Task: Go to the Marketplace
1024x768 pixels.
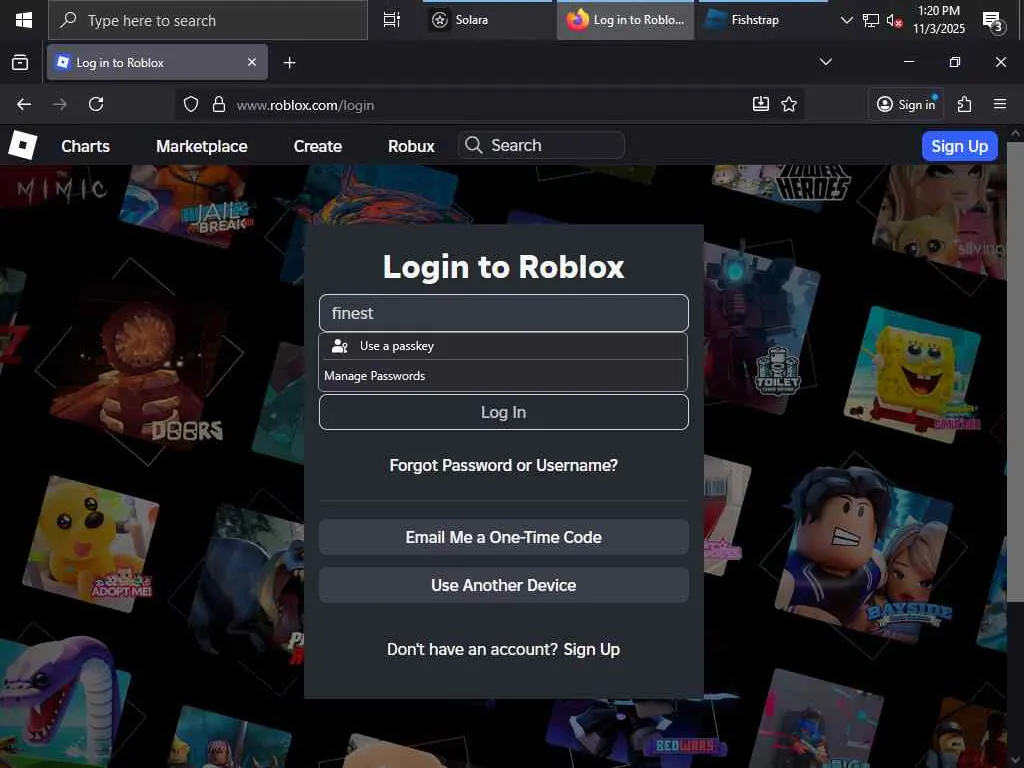Action: [202, 146]
